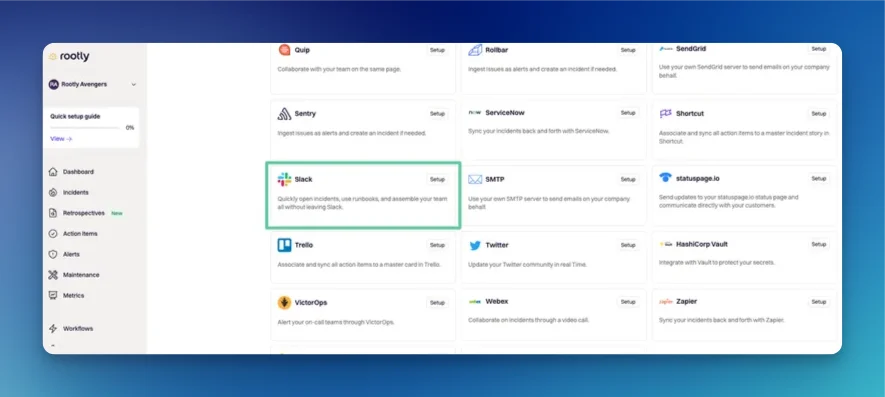Set up the Sentry integration
This screenshot has width=885, height=397.
point(437,114)
